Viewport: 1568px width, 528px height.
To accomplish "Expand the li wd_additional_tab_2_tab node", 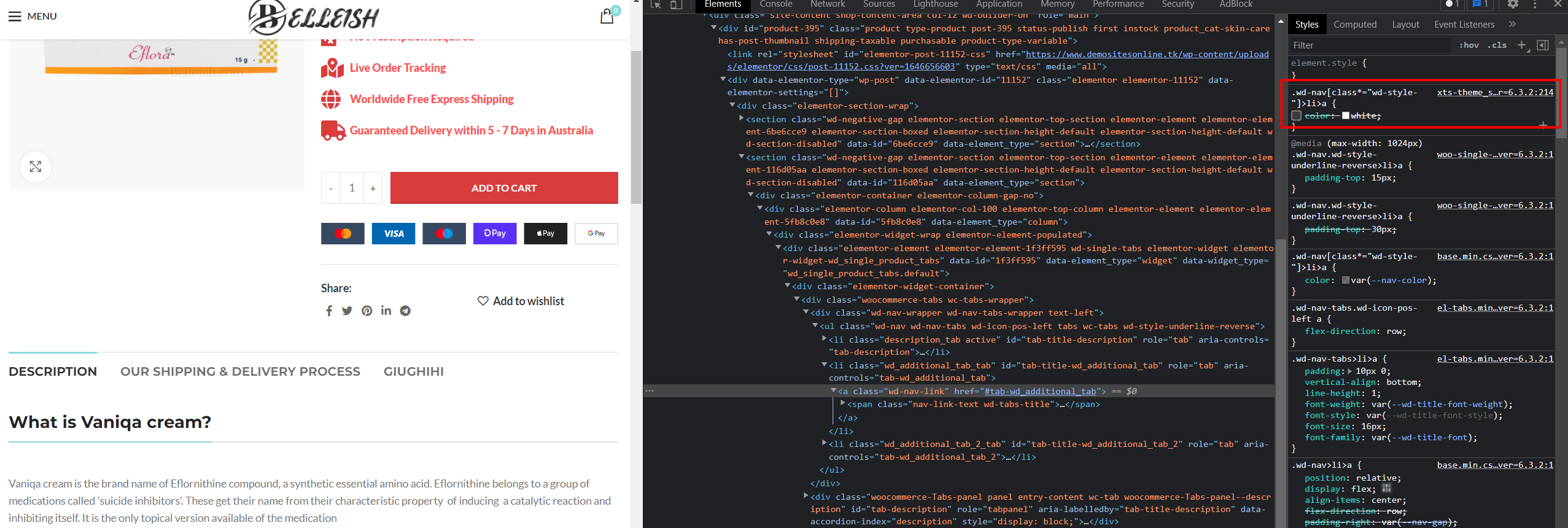I will (824, 443).
